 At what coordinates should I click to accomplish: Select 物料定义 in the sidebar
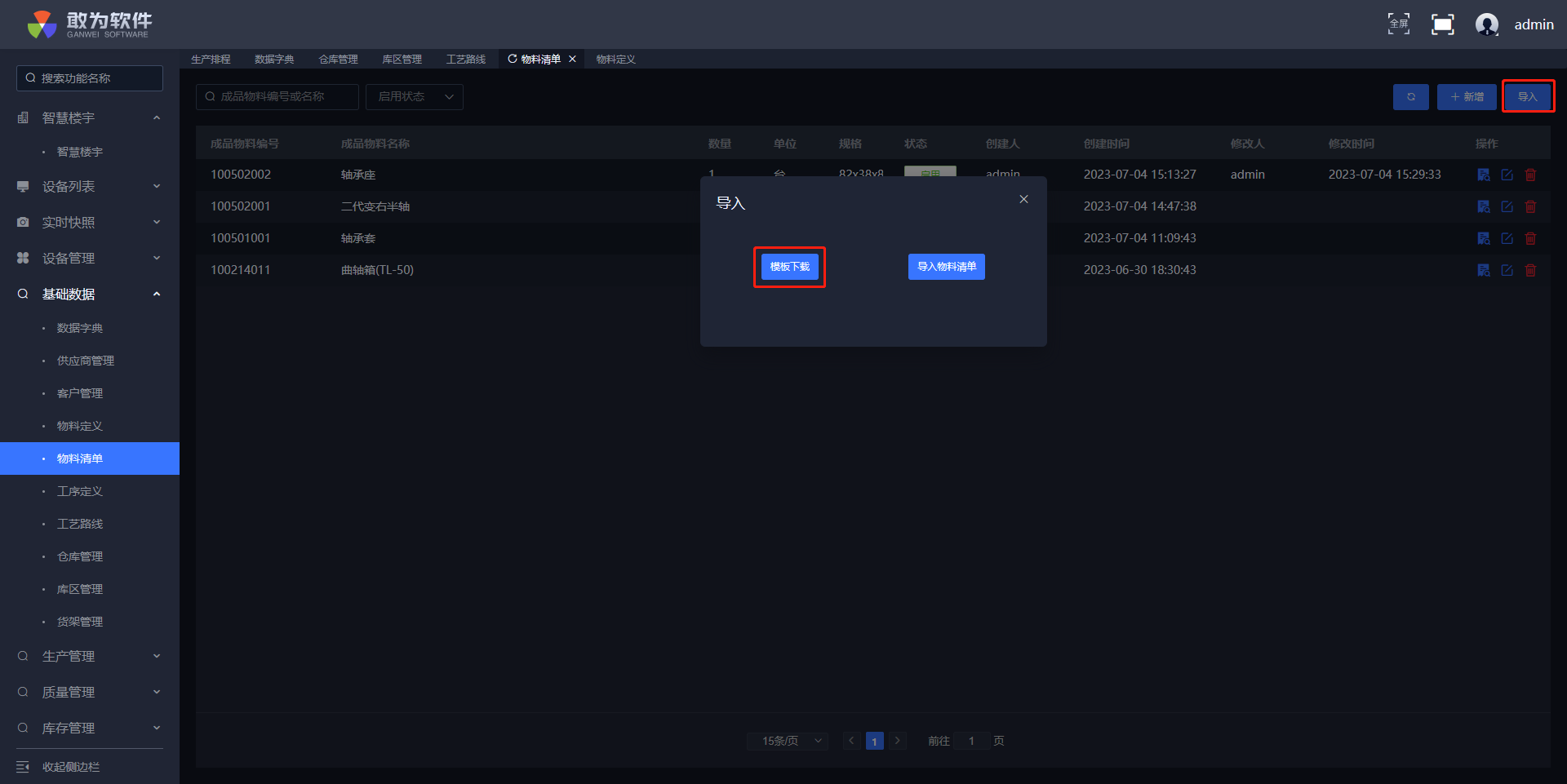click(x=80, y=426)
